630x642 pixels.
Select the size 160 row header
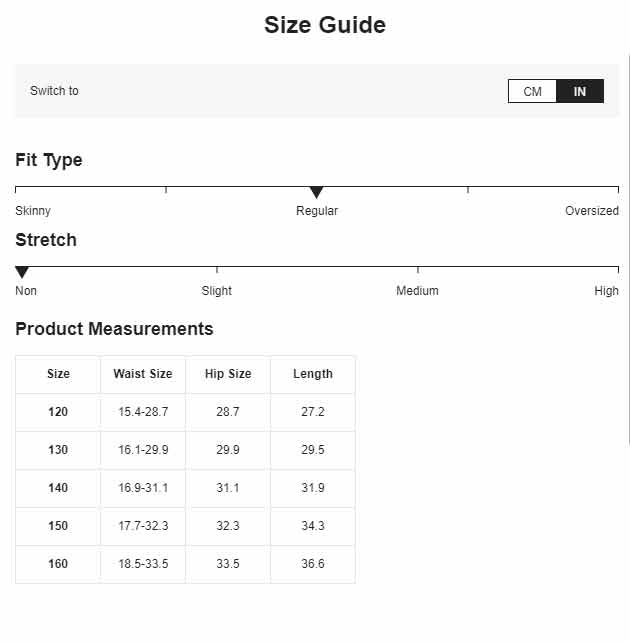58,564
